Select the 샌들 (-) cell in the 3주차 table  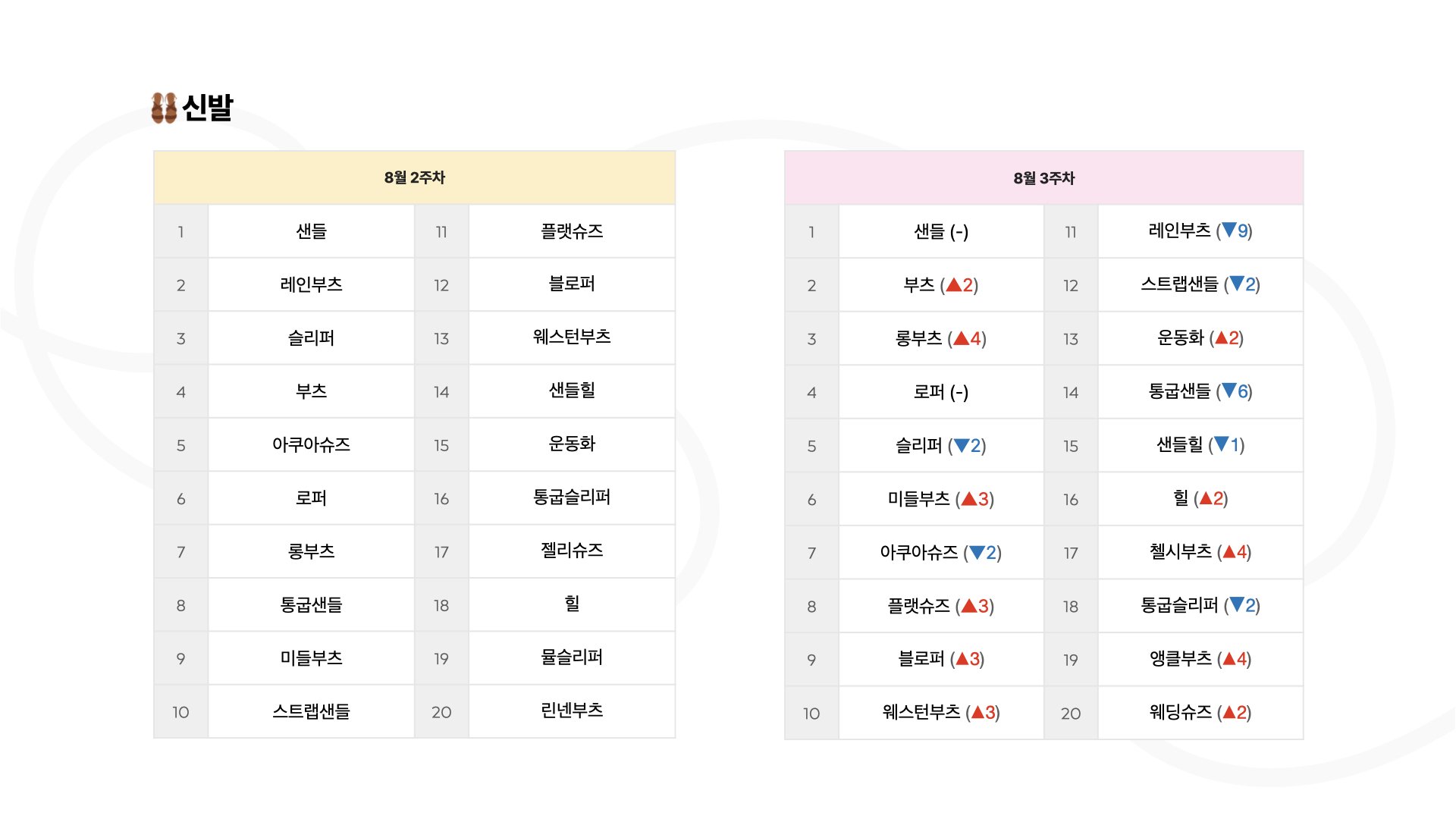point(940,231)
